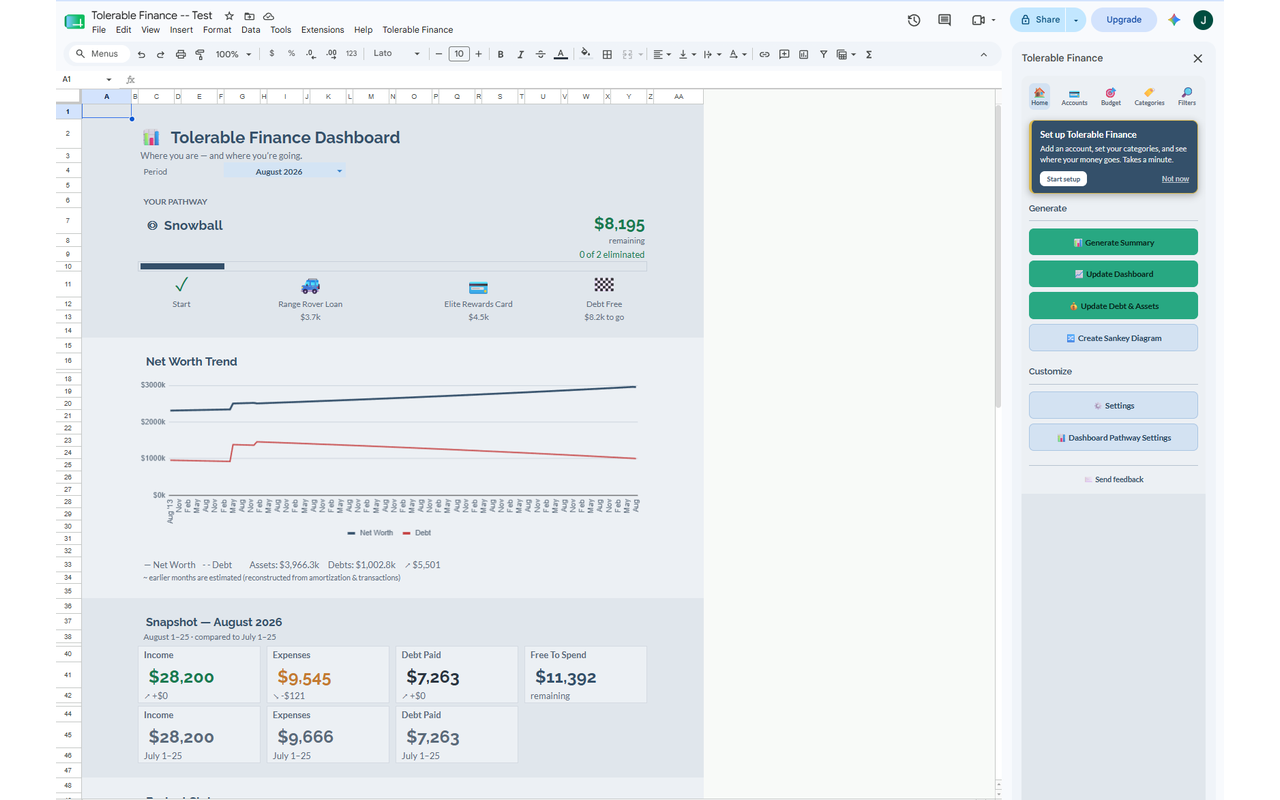
Task: Click the font size input field
Action: (x=459, y=54)
